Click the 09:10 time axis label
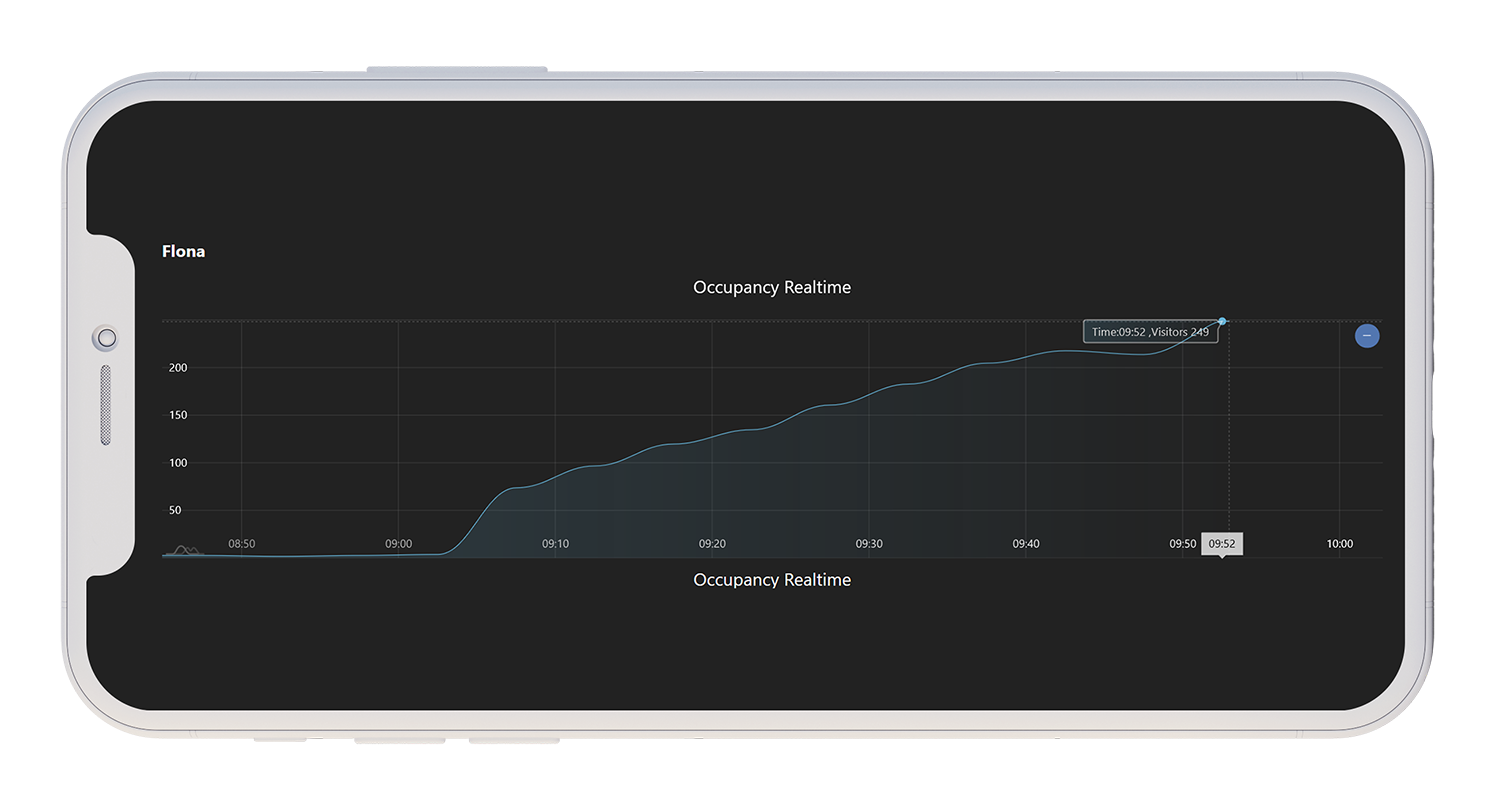1500x798 pixels. click(x=555, y=544)
